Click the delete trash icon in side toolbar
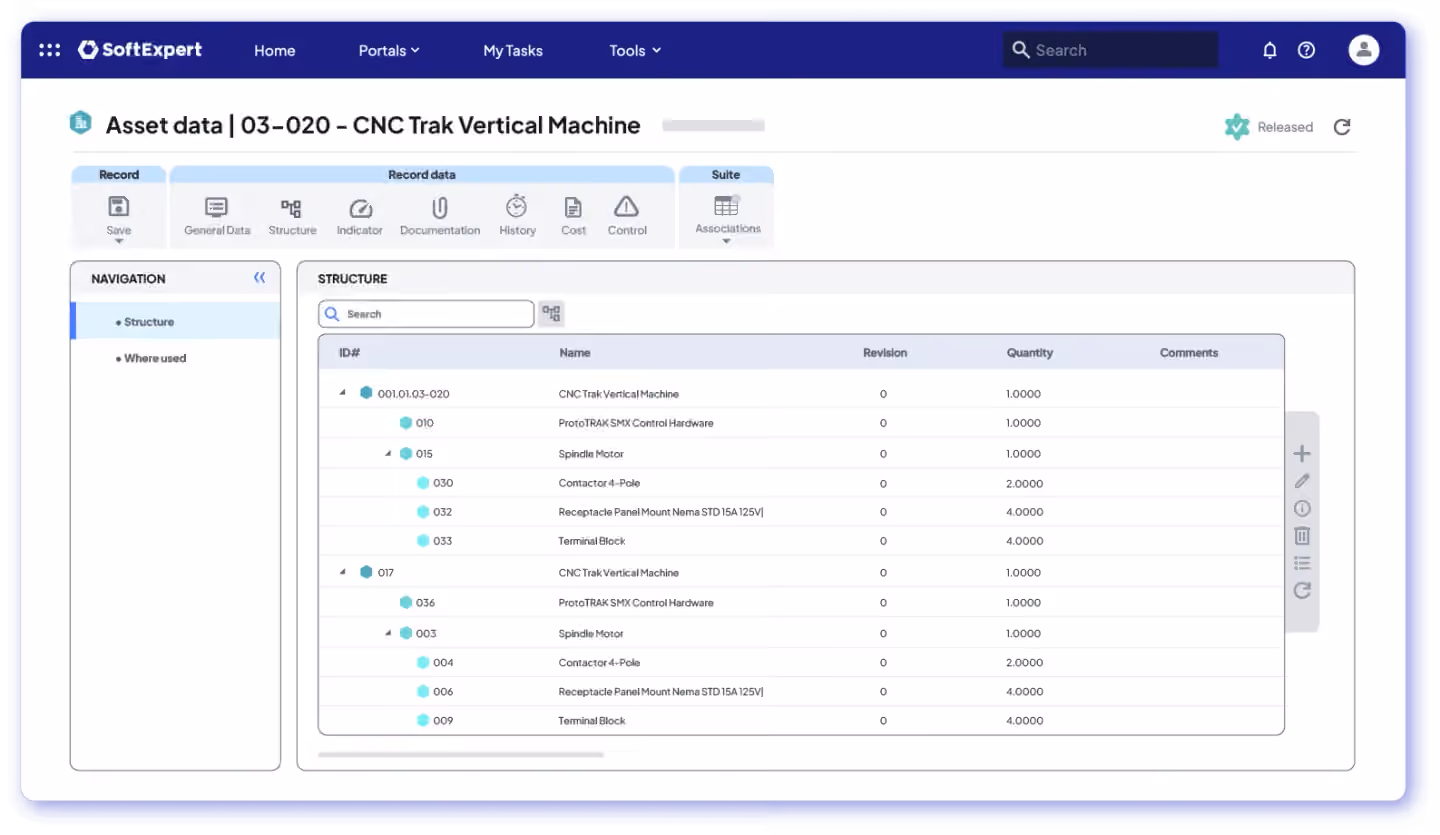The image size is (1440, 835). pyautogui.click(x=1302, y=535)
